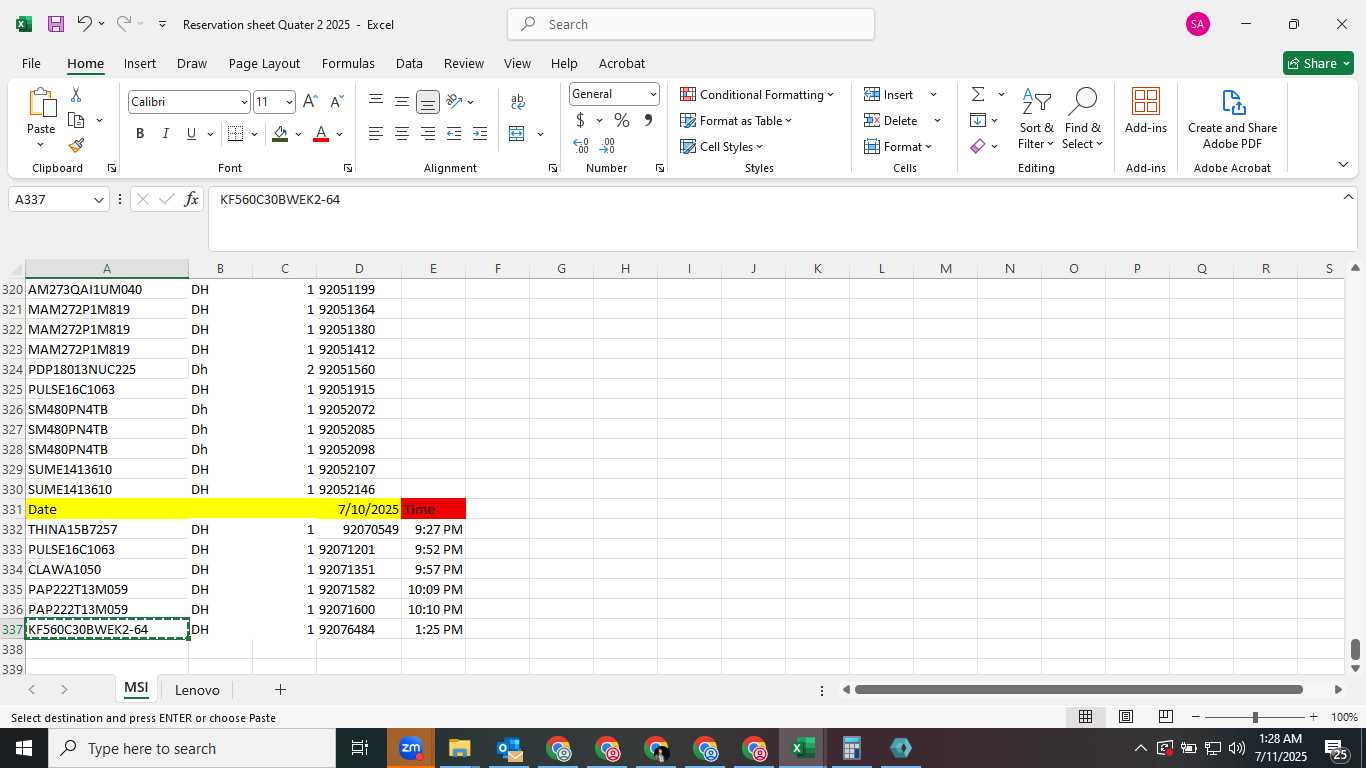
Task: Switch to the Page Layout tab
Action: pyautogui.click(x=264, y=63)
